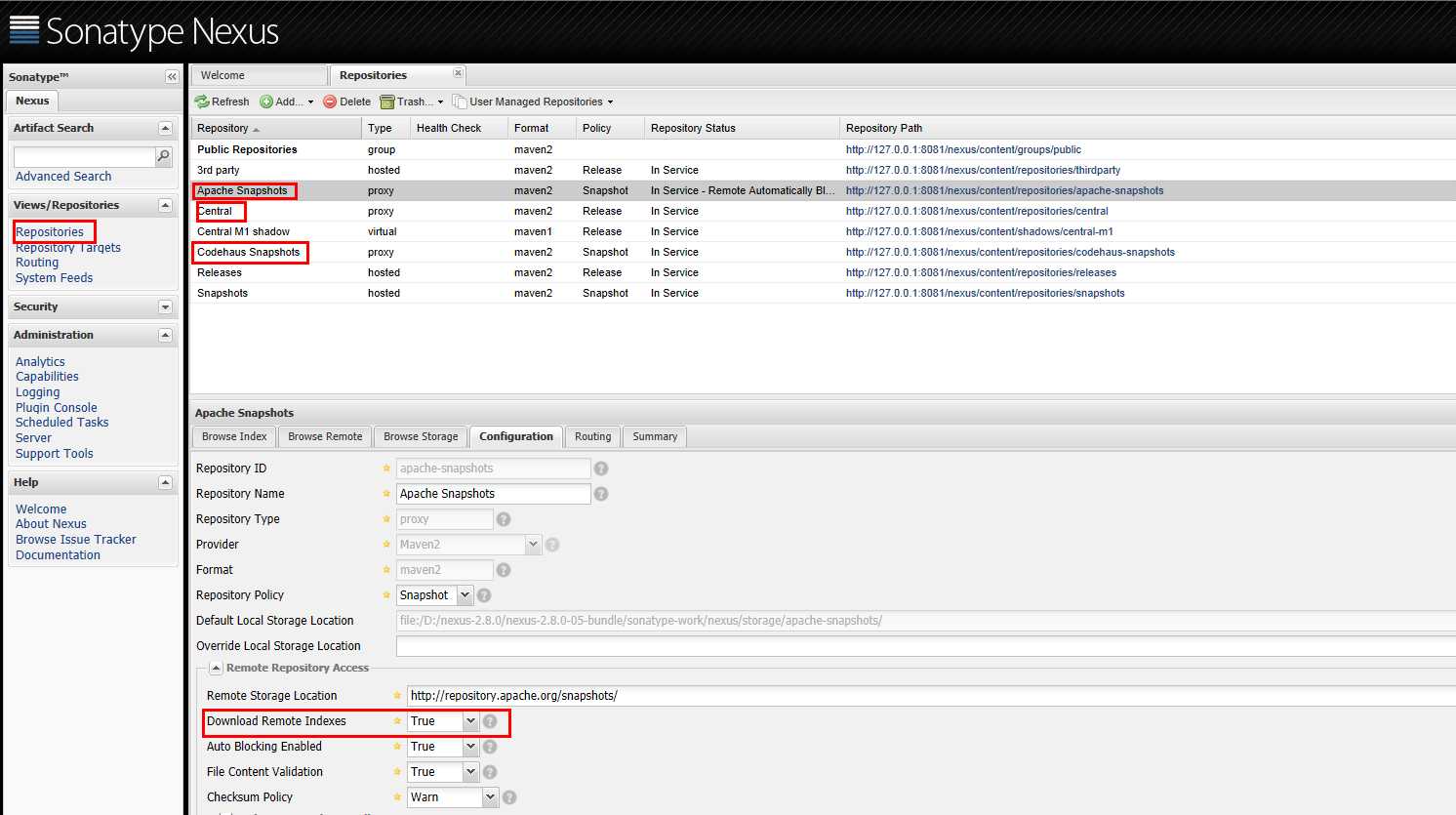Click help icon next to Repository Policy
The width and height of the screenshot is (1456, 815).
pos(484,595)
